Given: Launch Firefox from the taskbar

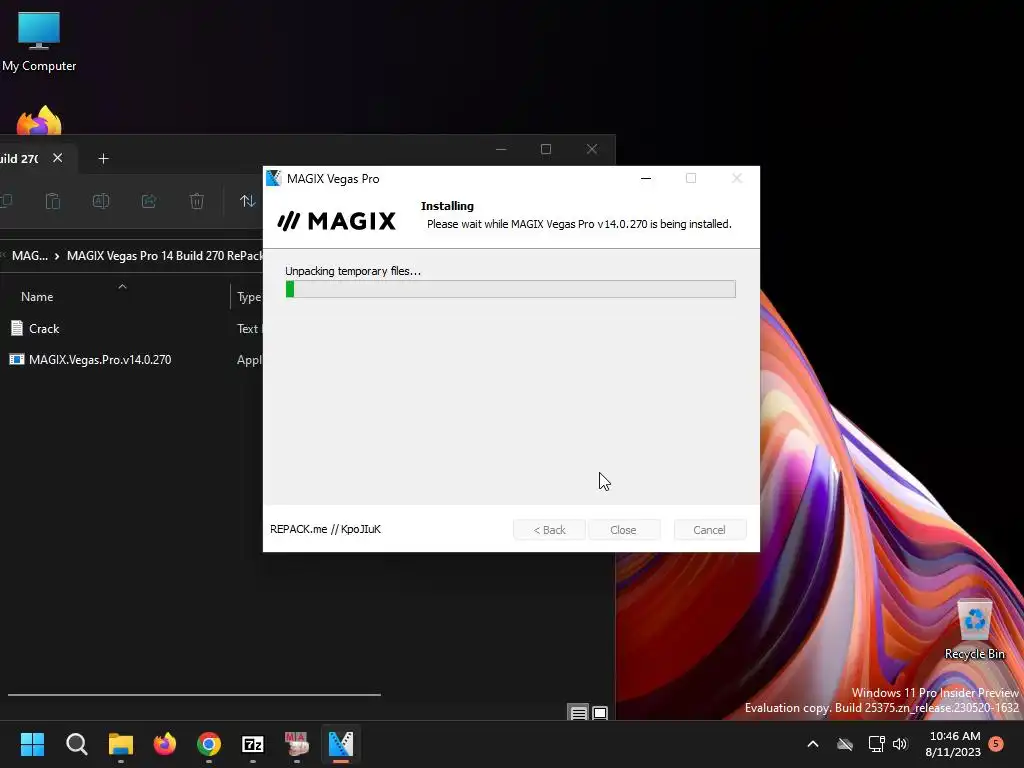Looking at the screenshot, I should [x=165, y=744].
